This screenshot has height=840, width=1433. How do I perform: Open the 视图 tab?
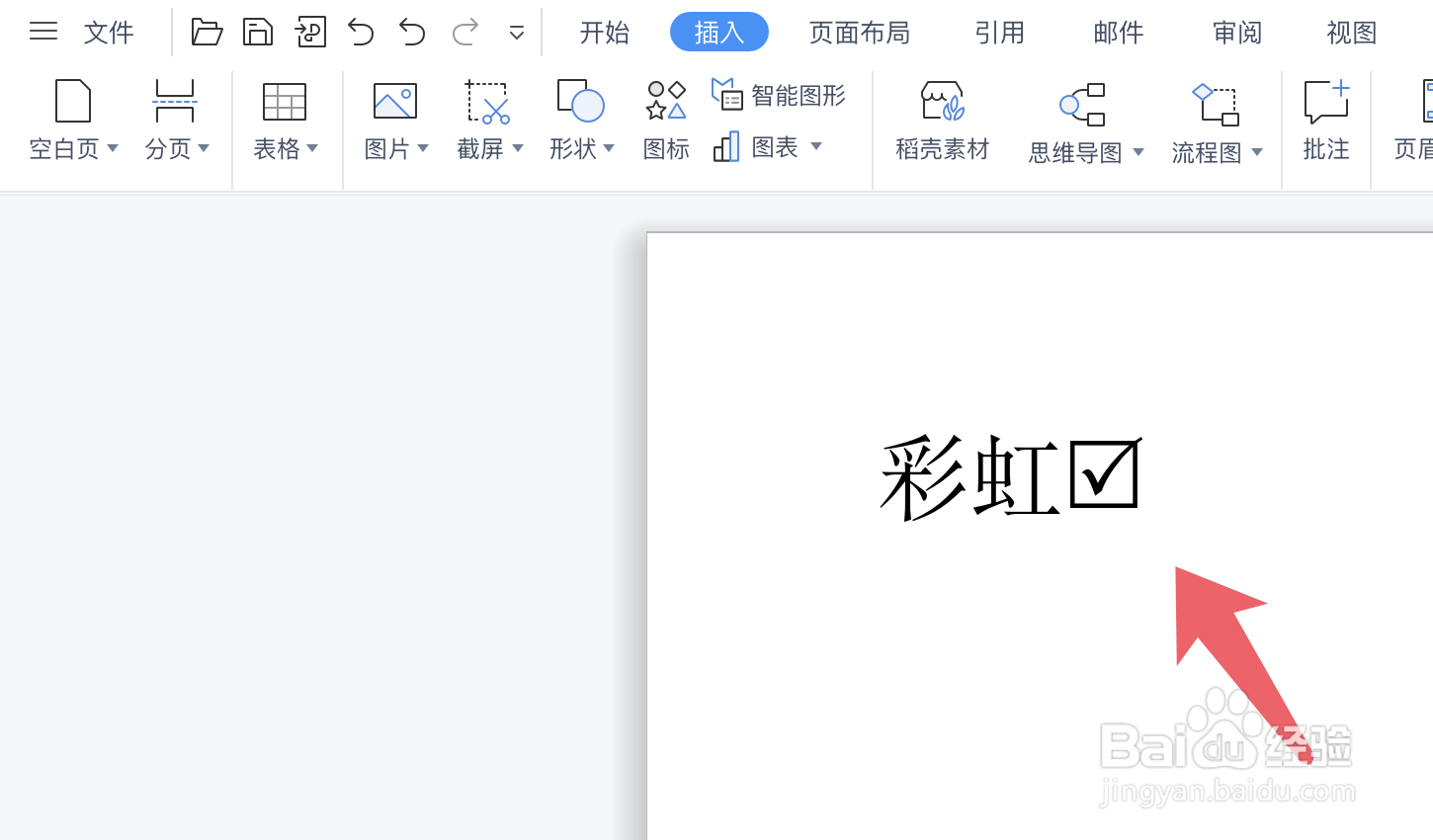pyautogui.click(x=1352, y=33)
